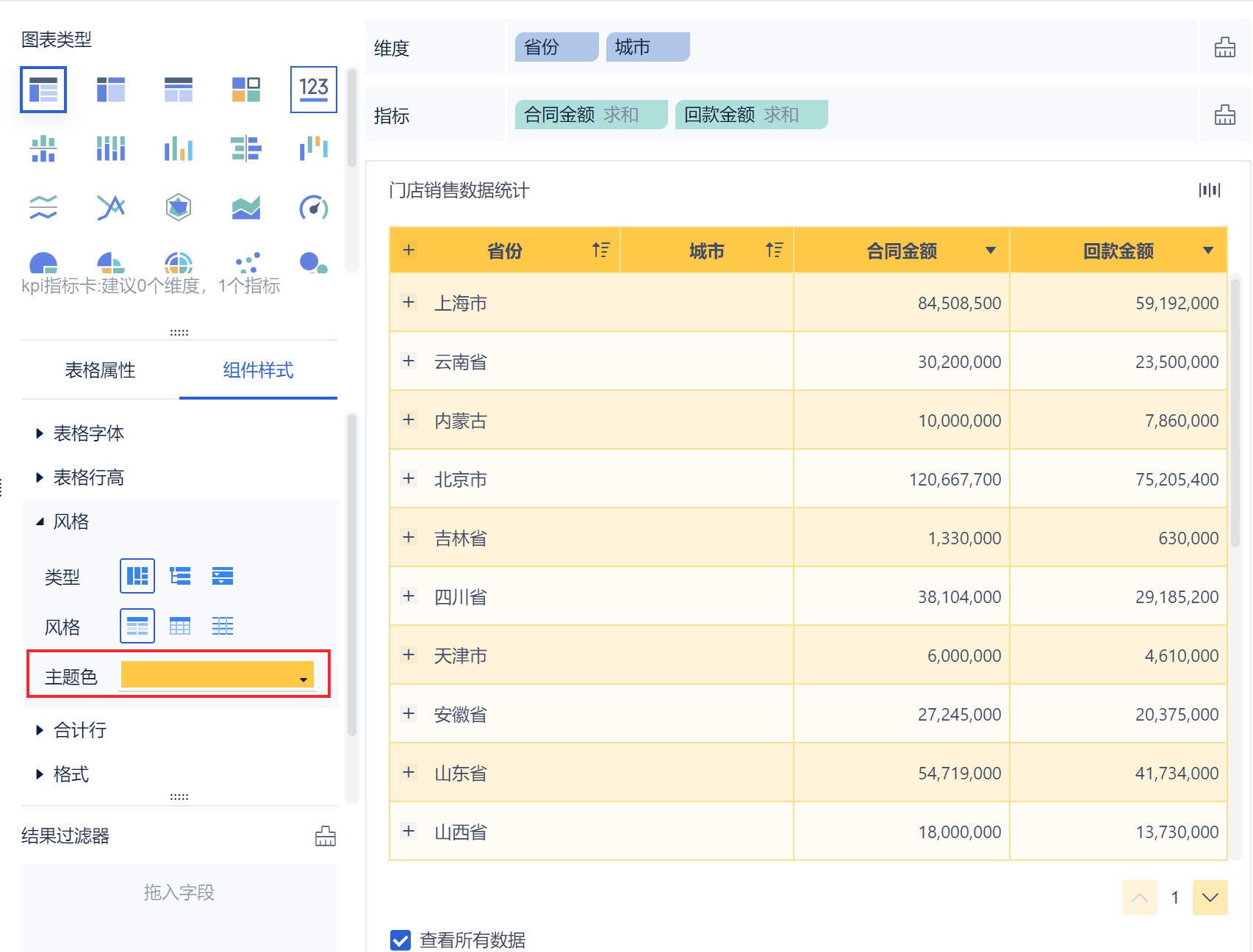The width and height of the screenshot is (1253, 952).
Task: Select the scatter plot chart type
Action: (246, 263)
